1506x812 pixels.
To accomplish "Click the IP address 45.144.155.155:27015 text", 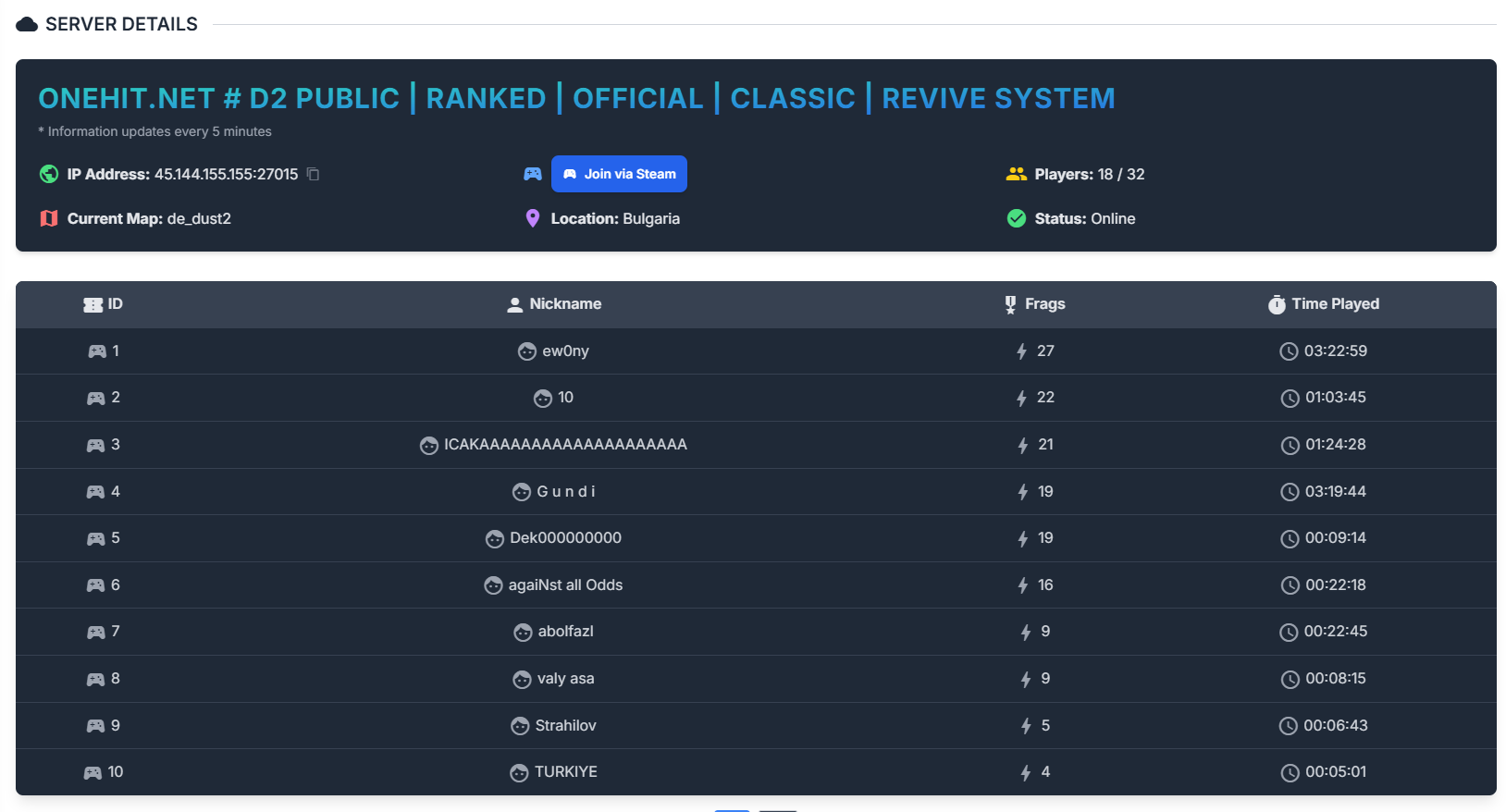I will 226,174.
